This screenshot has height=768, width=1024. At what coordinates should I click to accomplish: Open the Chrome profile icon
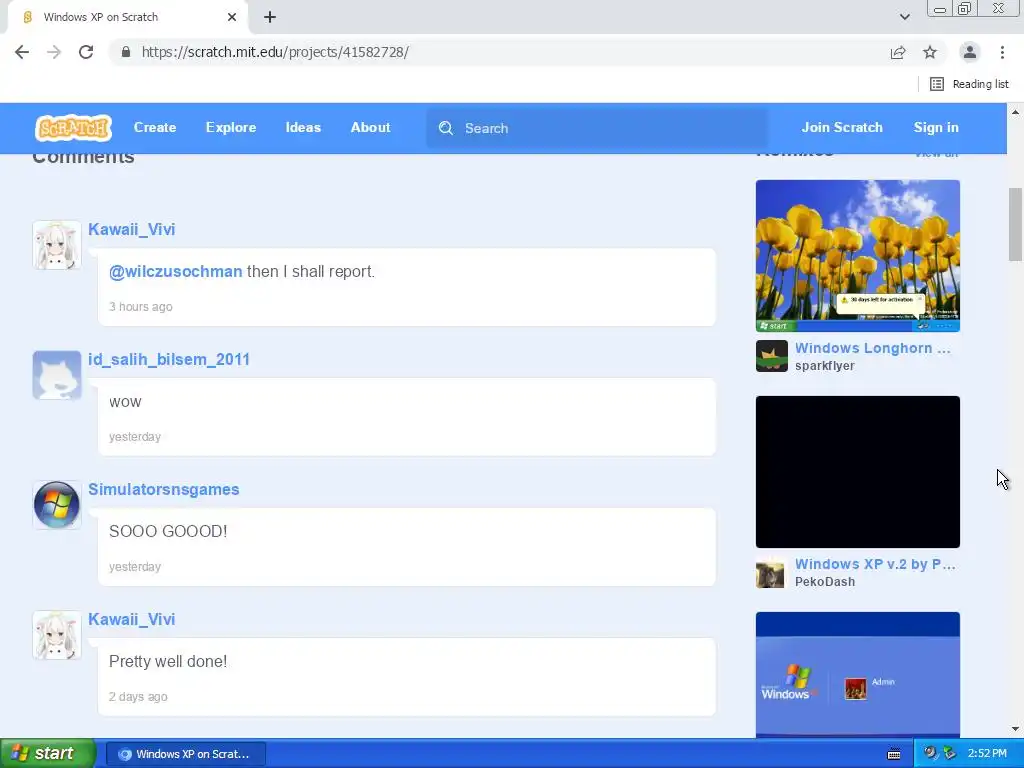(970, 52)
